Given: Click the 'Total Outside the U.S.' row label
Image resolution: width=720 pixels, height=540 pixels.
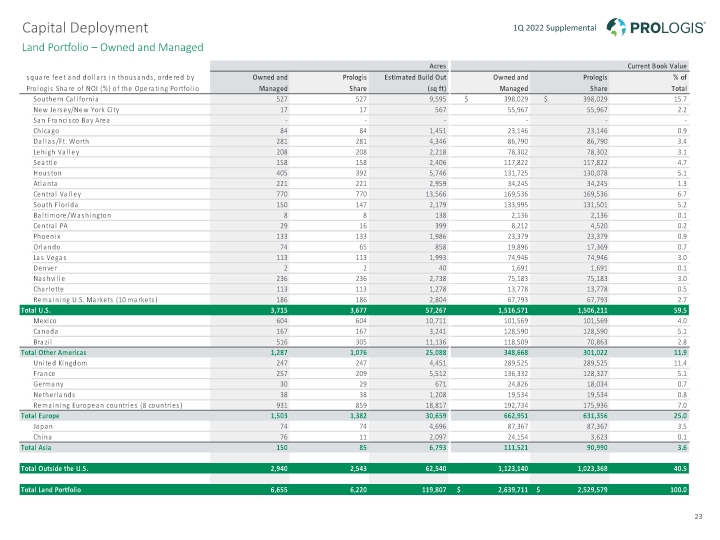Looking at the screenshot, I should (54, 469).
